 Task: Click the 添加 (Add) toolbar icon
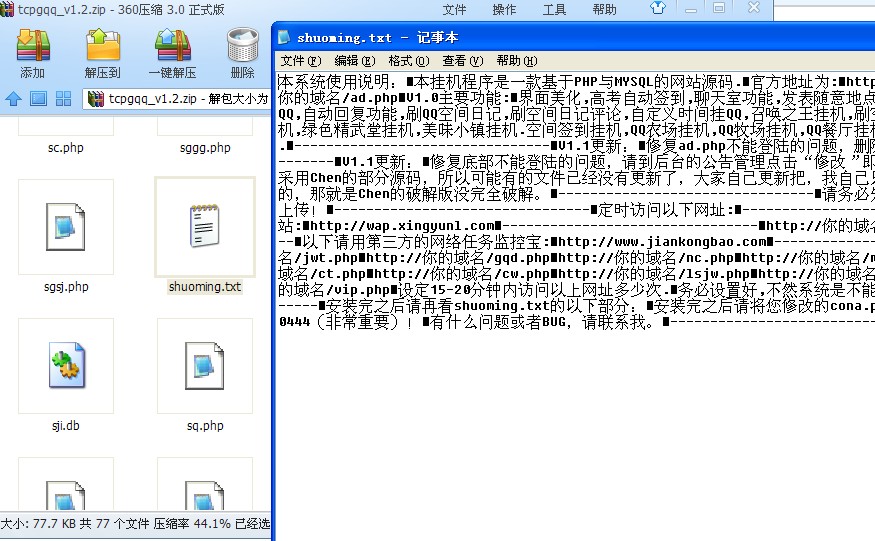click(x=33, y=45)
